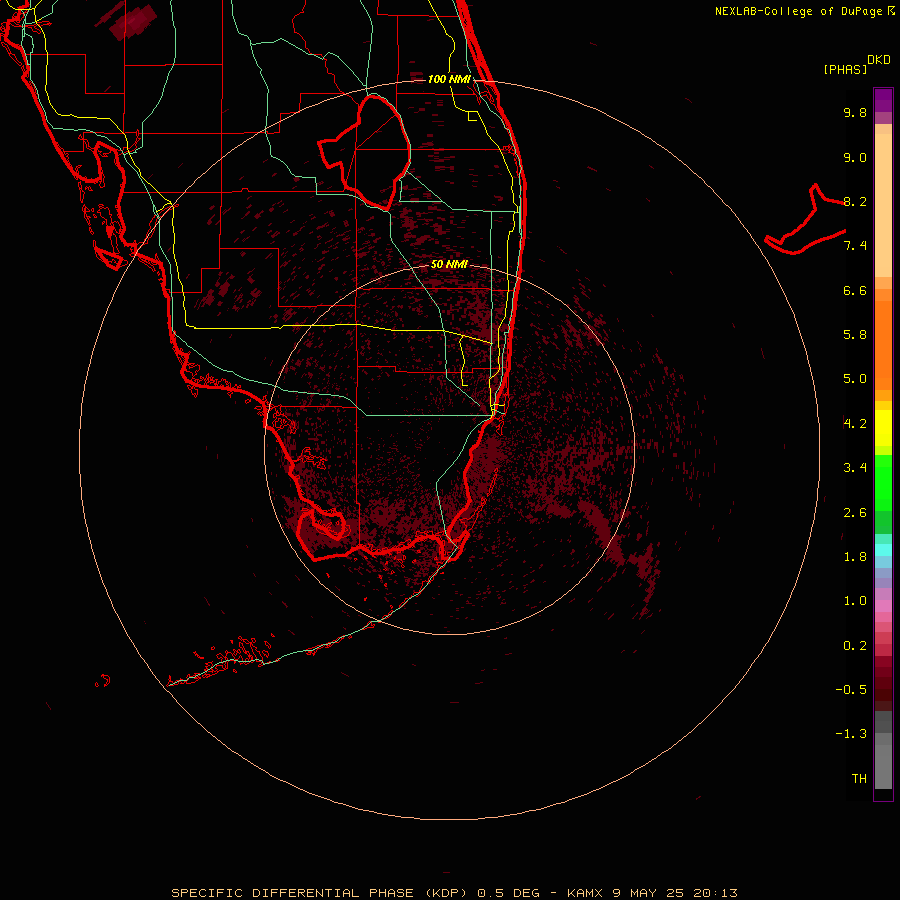
Task: Click the [PHAS] units label
Action: [845, 69]
